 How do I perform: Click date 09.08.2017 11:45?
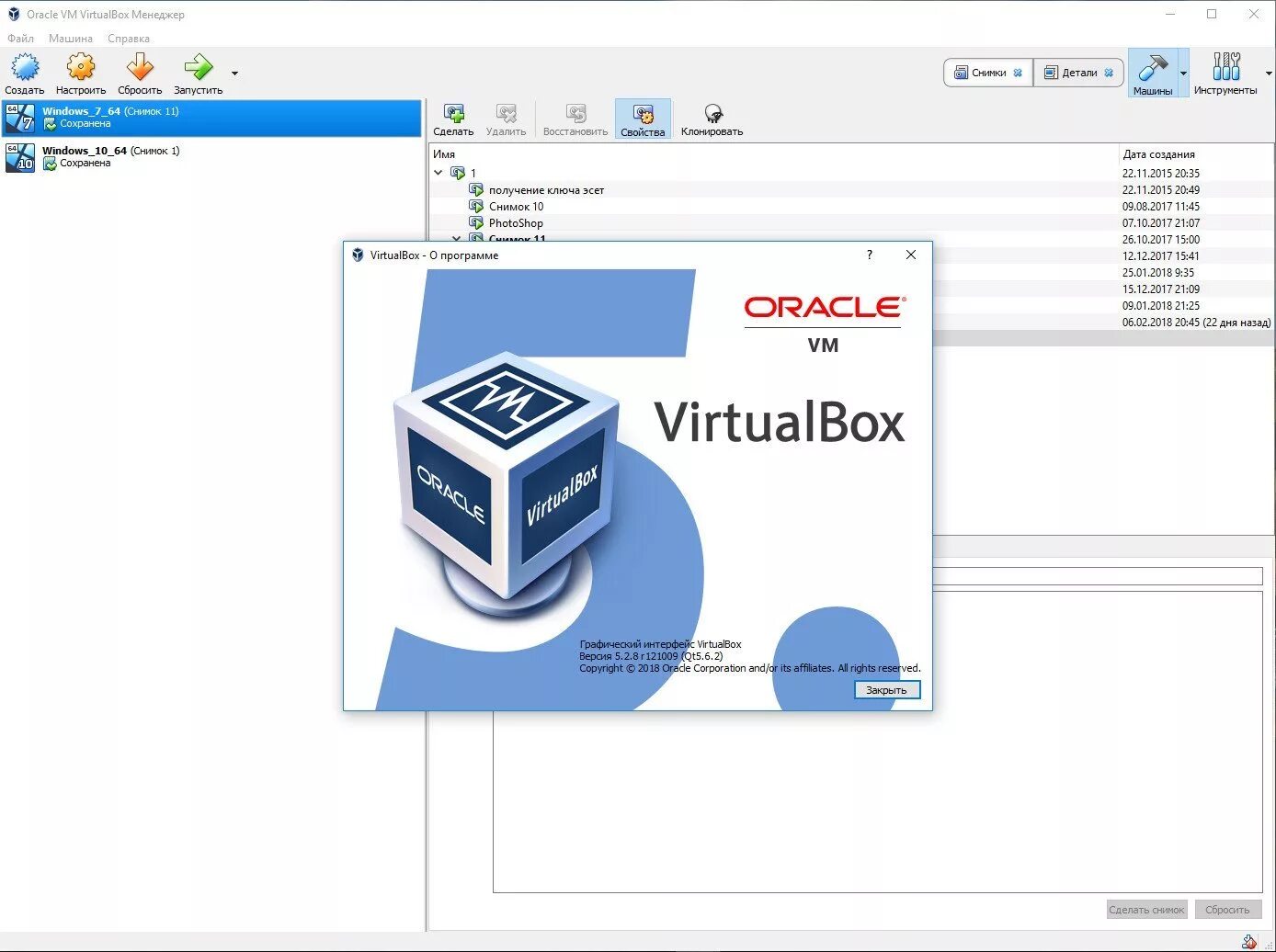coord(1160,207)
